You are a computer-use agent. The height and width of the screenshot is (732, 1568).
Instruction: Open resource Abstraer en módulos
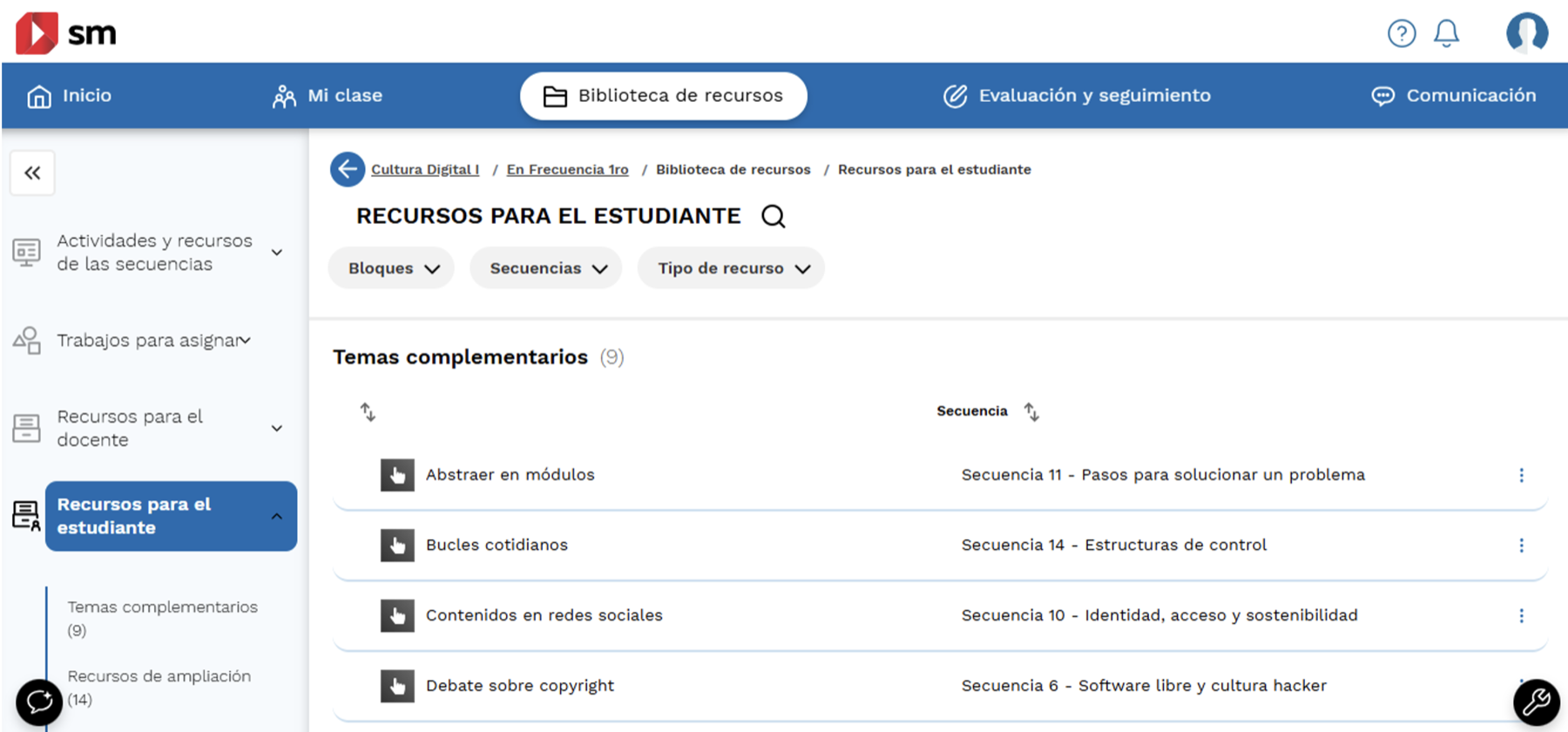[x=510, y=475]
